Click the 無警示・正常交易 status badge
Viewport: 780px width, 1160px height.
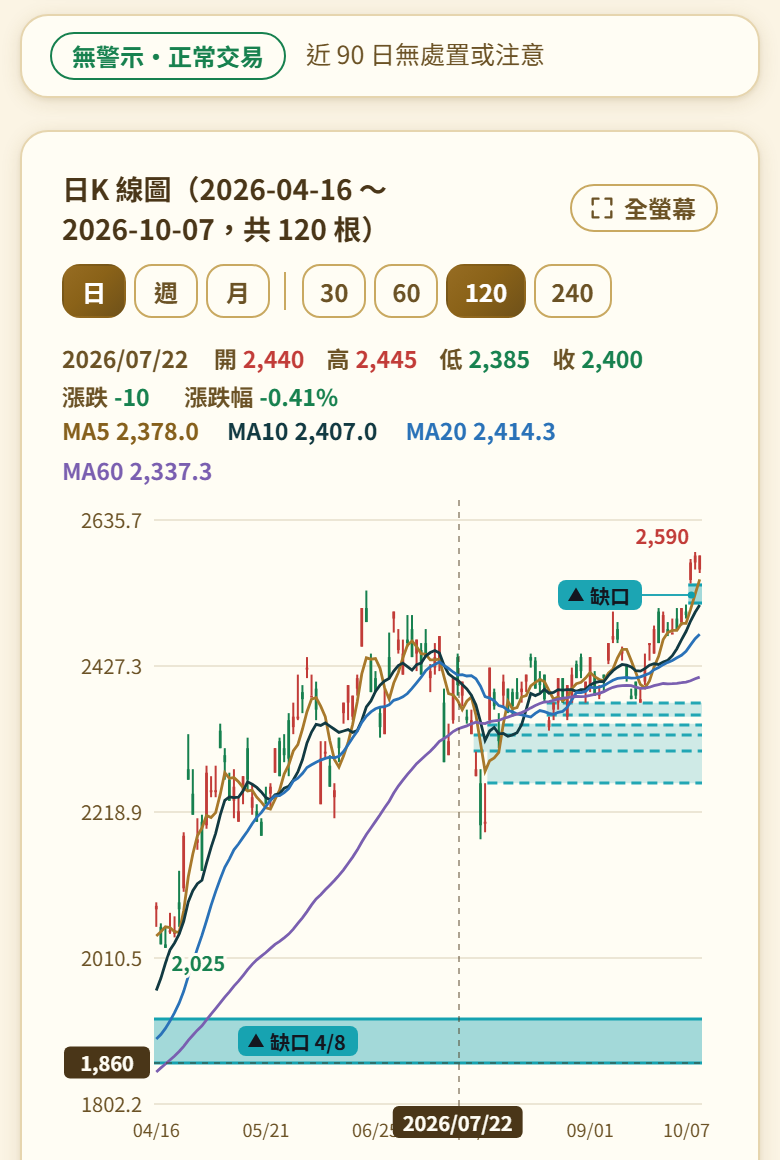tap(168, 56)
